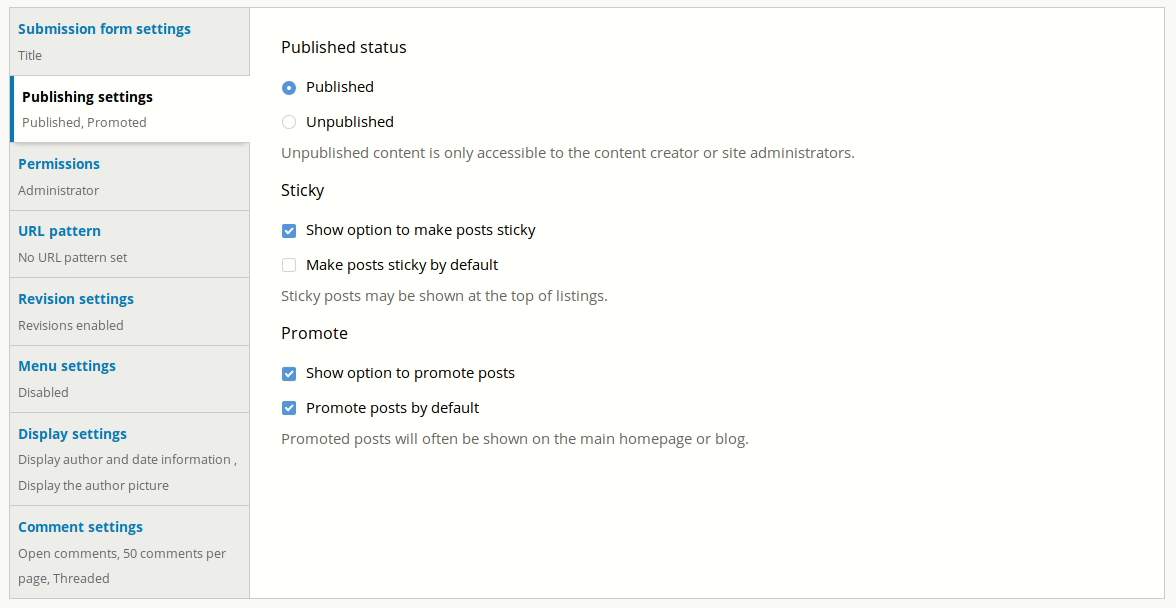Screen dimensions: 1176x608
Task: Switch to the Menu settings tab
Action: (67, 366)
